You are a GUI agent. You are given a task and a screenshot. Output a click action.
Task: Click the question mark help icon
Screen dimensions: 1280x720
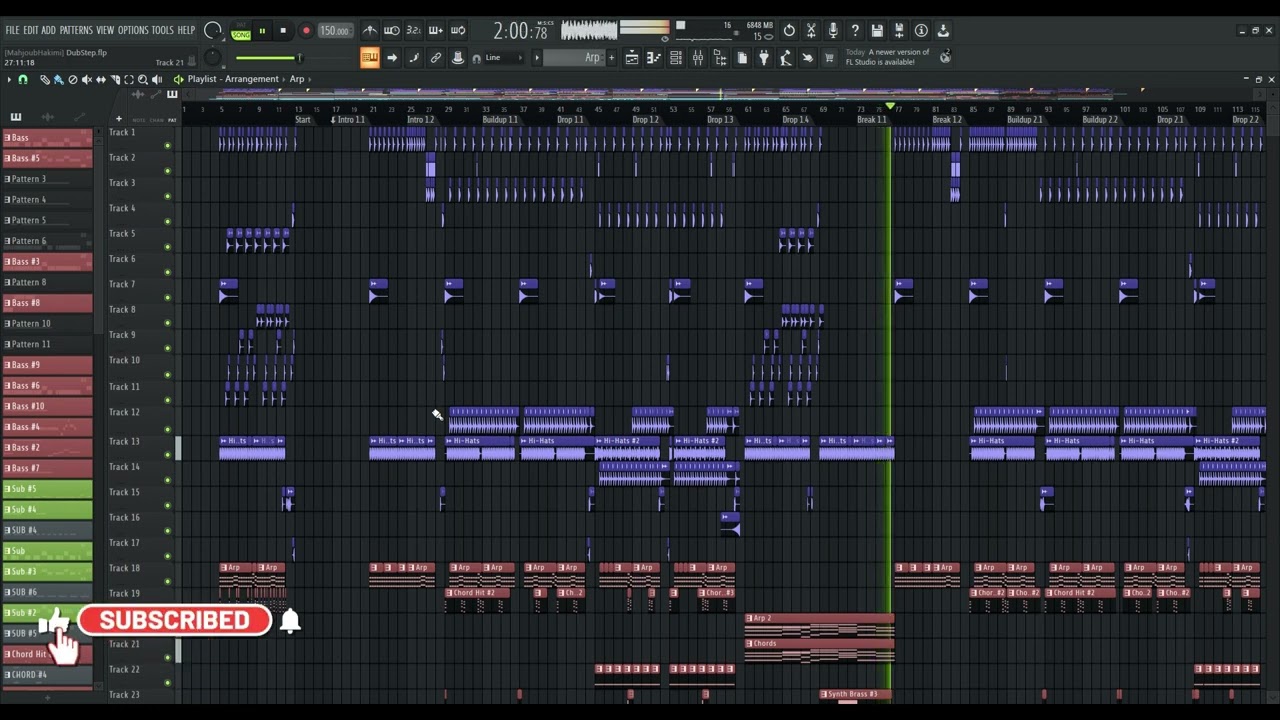pyautogui.click(x=854, y=31)
